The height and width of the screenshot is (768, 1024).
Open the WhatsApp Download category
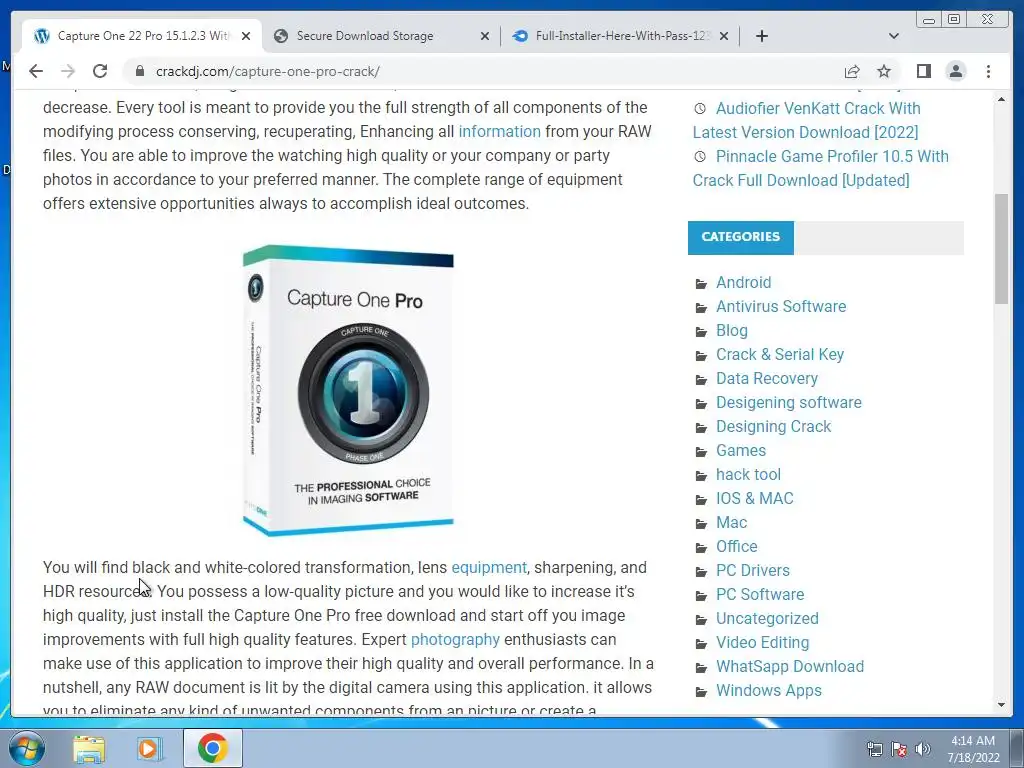(790, 666)
